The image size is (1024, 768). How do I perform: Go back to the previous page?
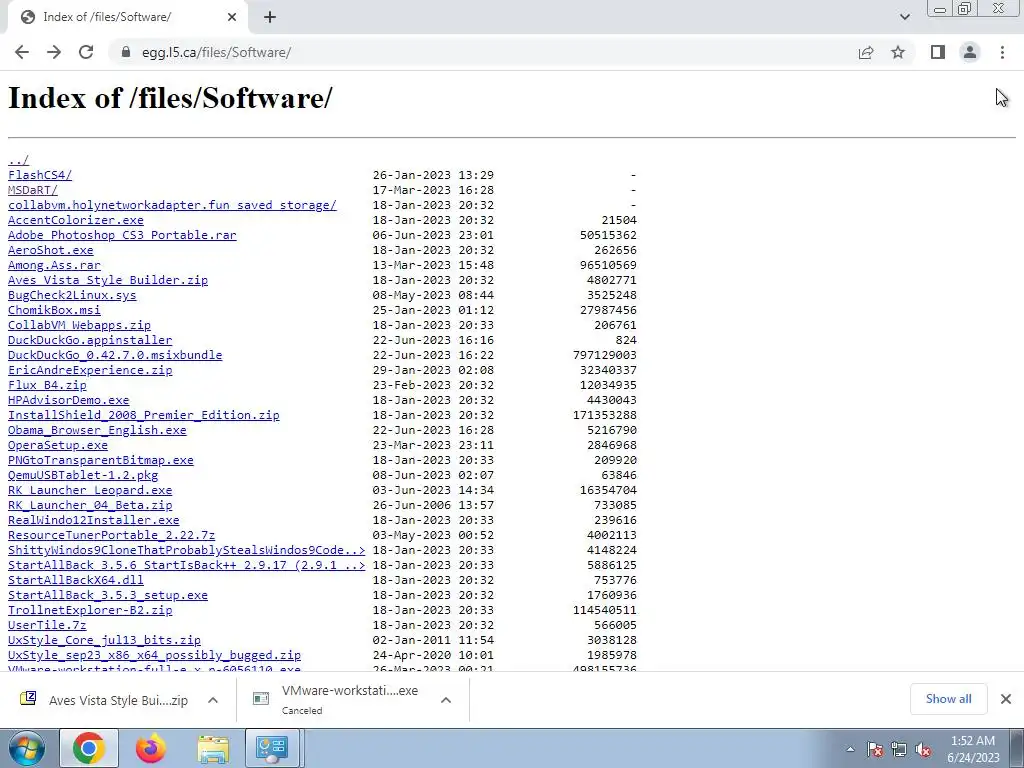coord(22,52)
